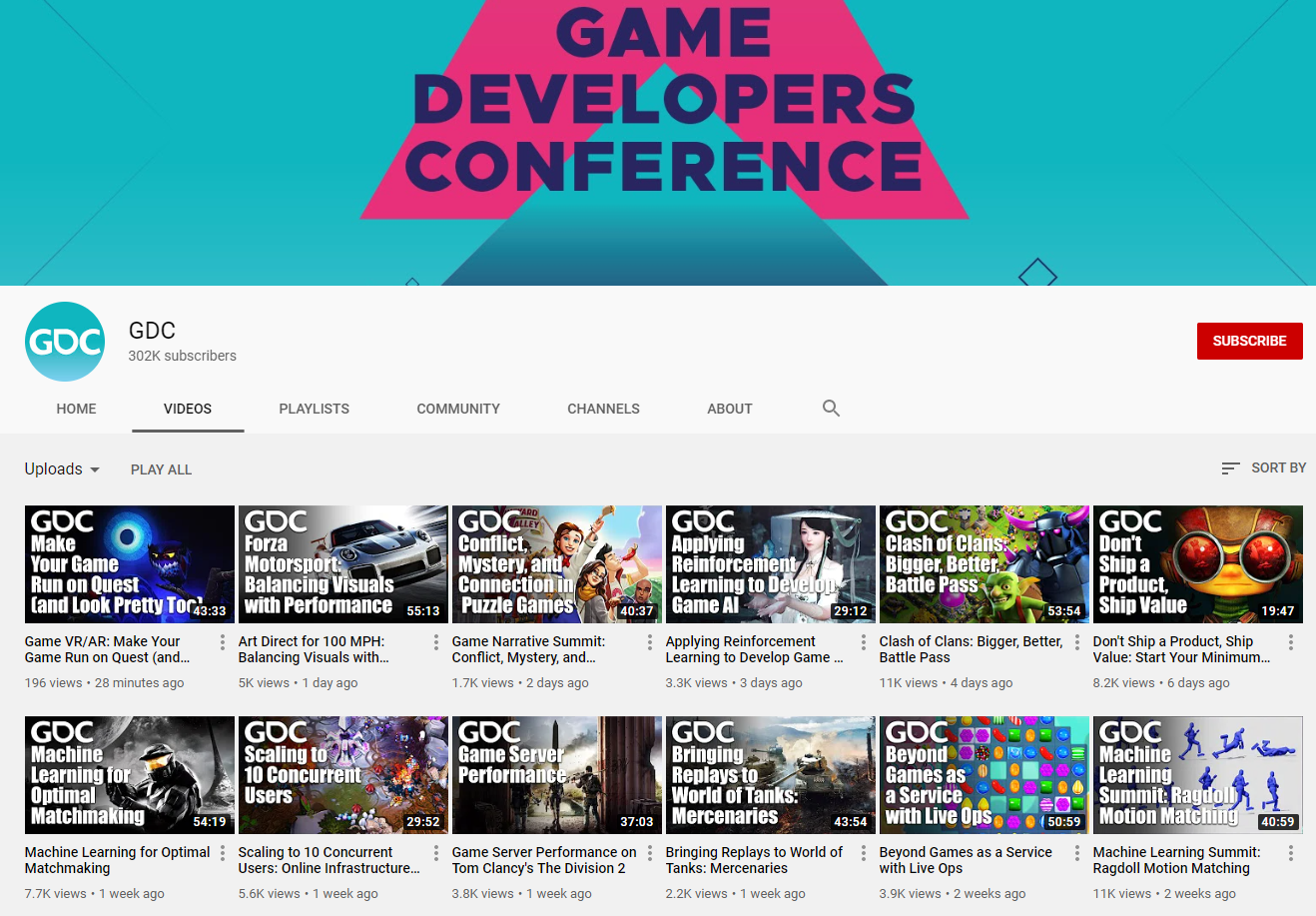The width and height of the screenshot is (1316, 916).
Task: Click the Game Server Performance thumbnail
Action: point(557,775)
